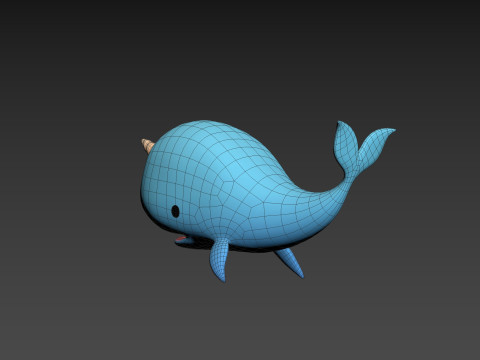Select the narwhal's red open mouth
Viewport: 480px width, 360px height.
point(181,238)
